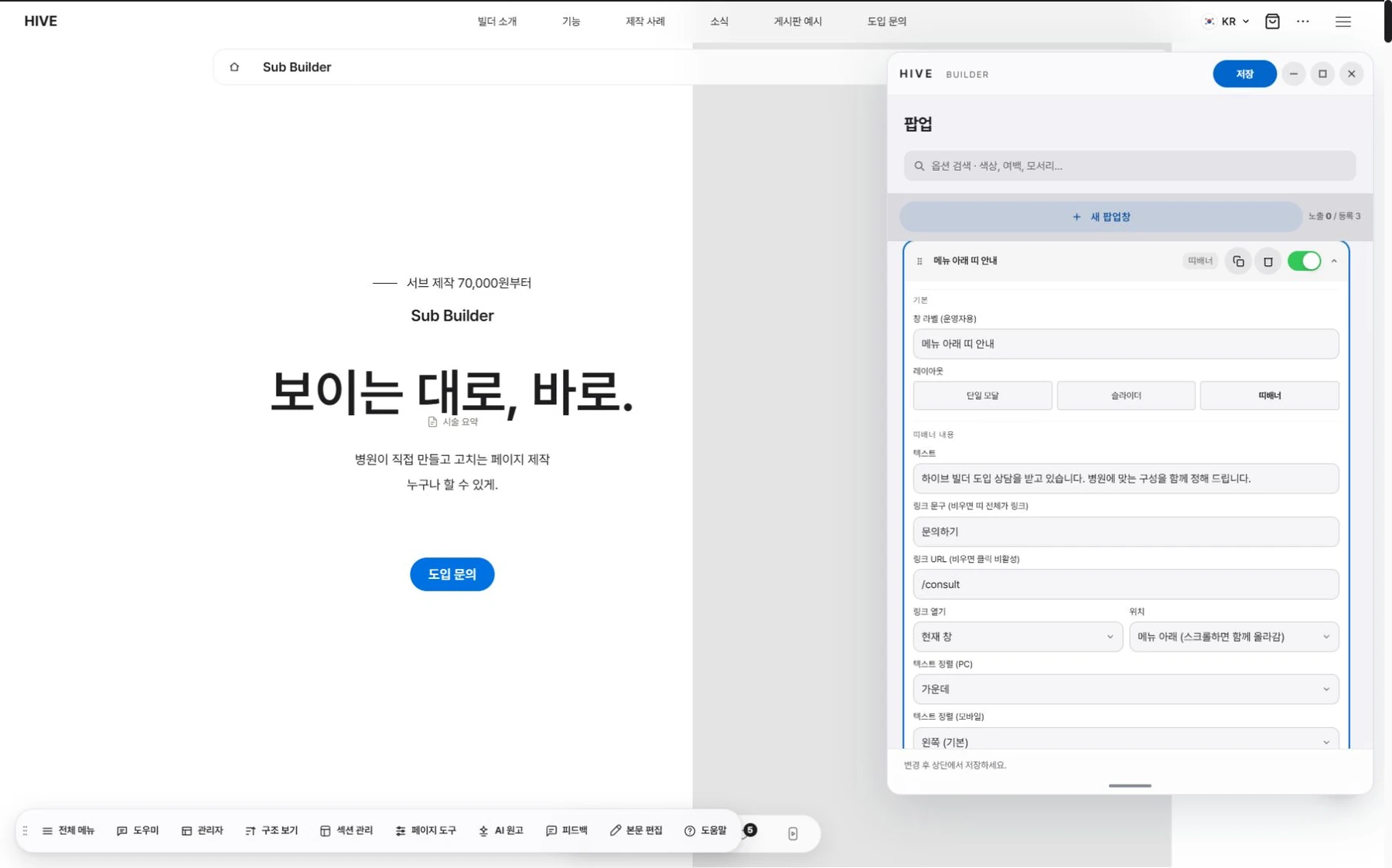Open the 텍스트 정렬 (모바일) dropdown

coord(1126,740)
